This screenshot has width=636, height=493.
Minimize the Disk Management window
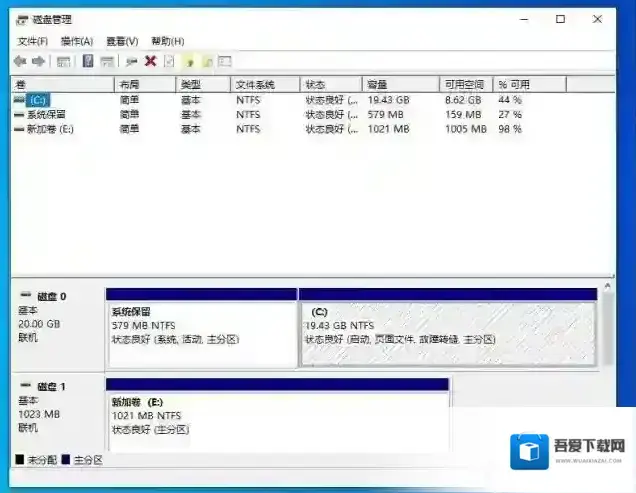(x=524, y=19)
